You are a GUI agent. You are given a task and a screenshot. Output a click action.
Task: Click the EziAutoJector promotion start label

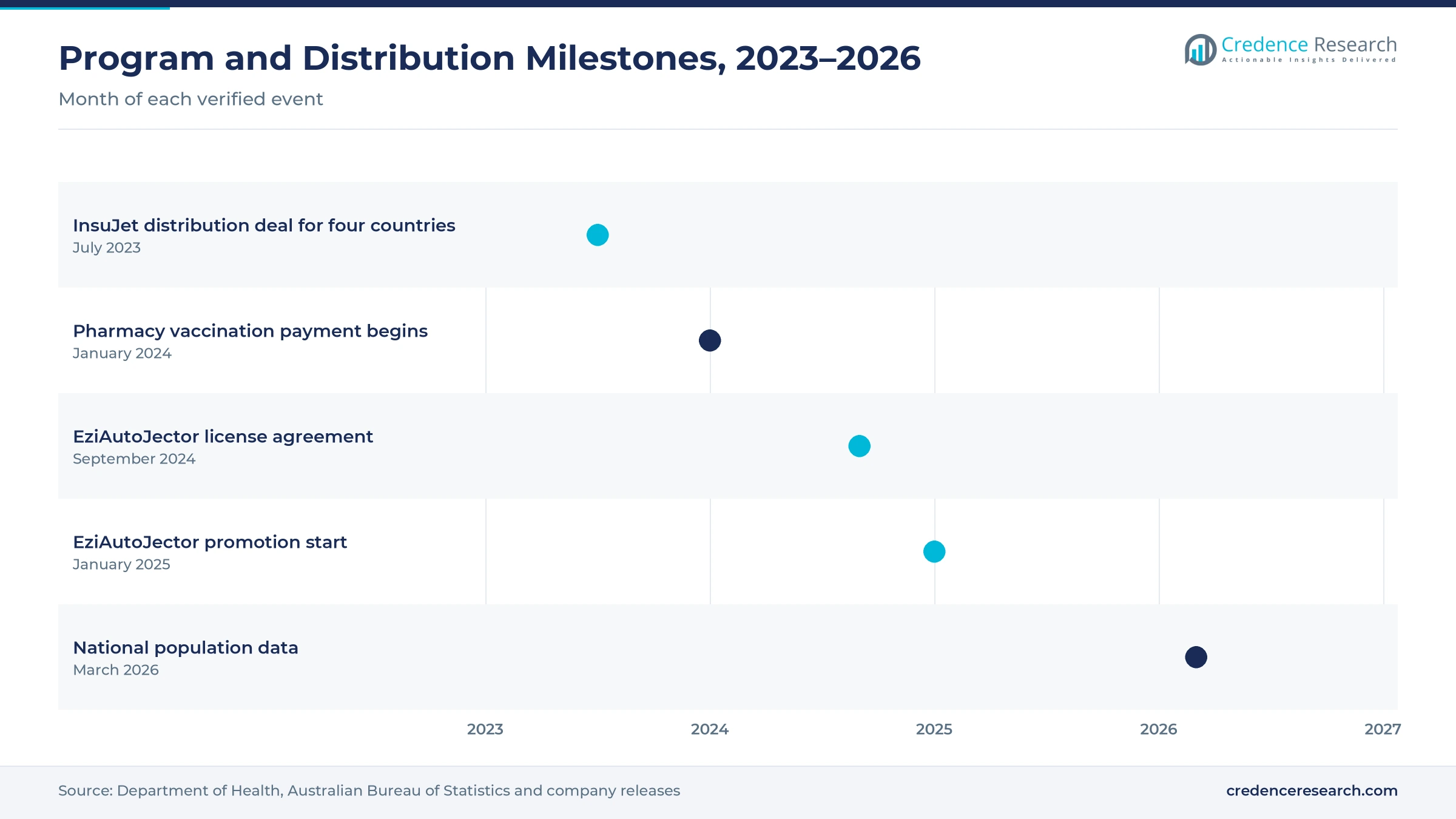pos(210,542)
